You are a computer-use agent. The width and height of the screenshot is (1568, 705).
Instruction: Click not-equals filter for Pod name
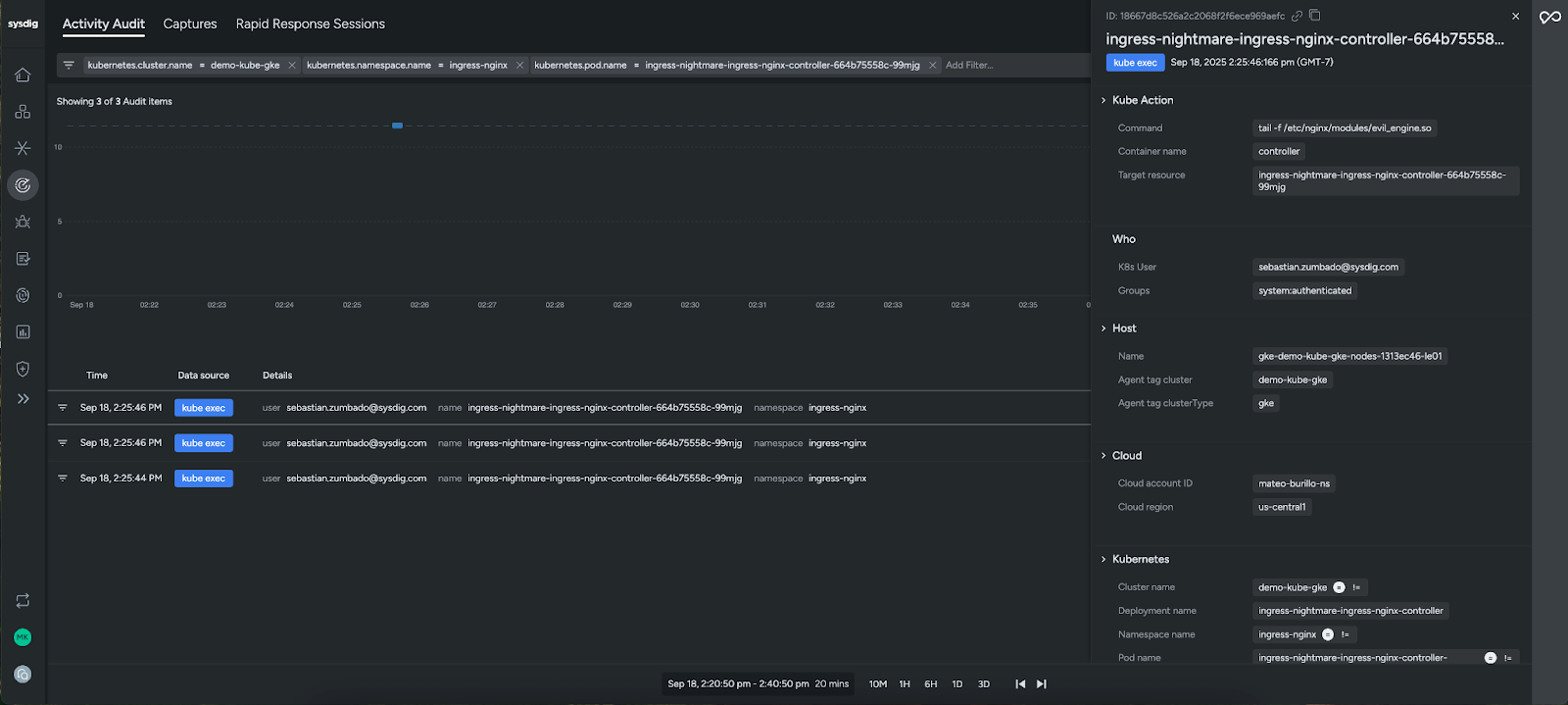pyautogui.click(x=1507, y=658)
